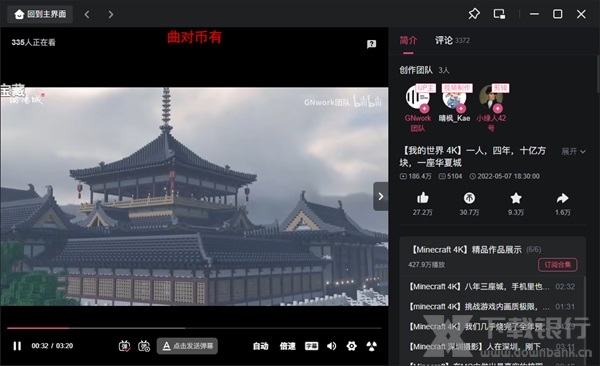Collapse the side panel with arrow
The height and width of the screenshot is (366, 600).
[380, 196]
